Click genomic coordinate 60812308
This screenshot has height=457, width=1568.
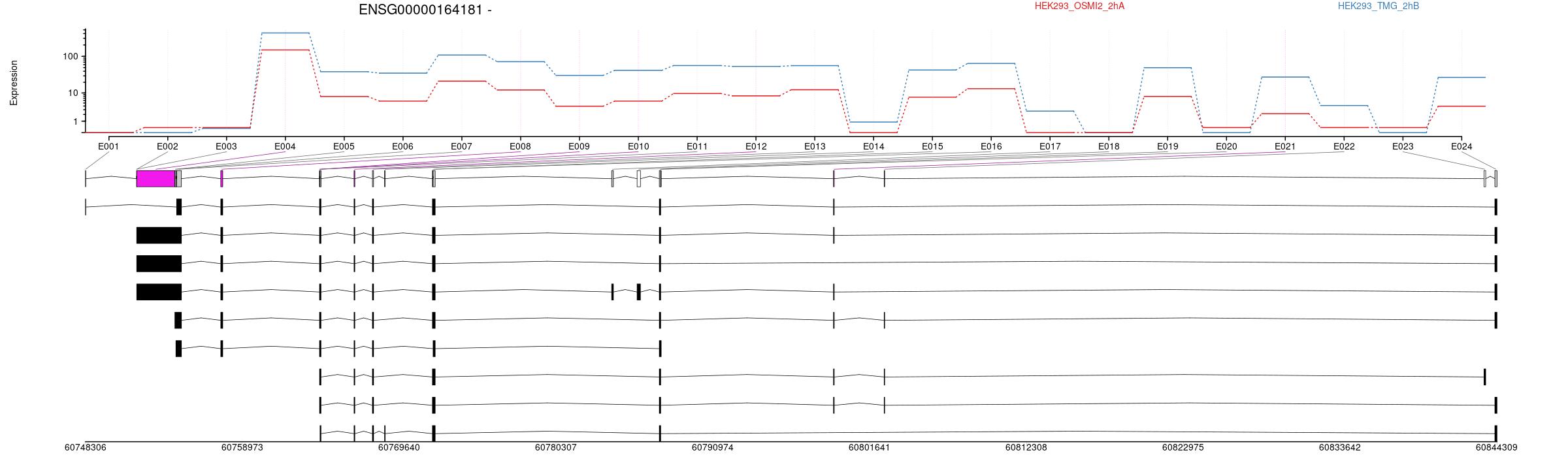[1026, 448]
